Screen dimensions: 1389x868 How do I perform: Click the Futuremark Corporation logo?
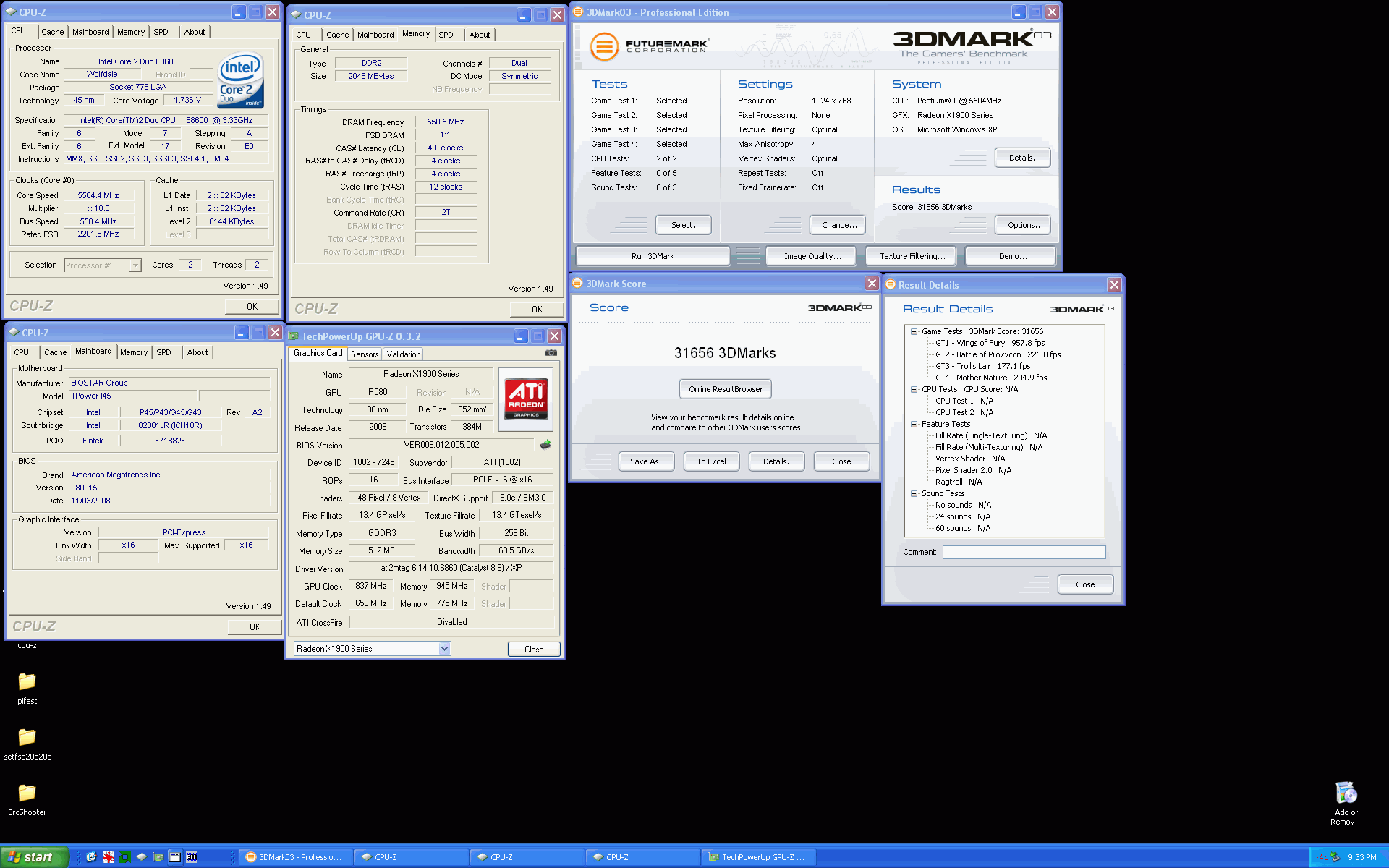(x=650, y=46)
